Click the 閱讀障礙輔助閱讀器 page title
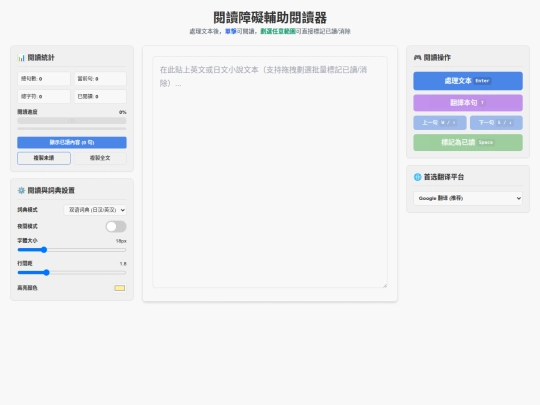 tap(270, 18)
